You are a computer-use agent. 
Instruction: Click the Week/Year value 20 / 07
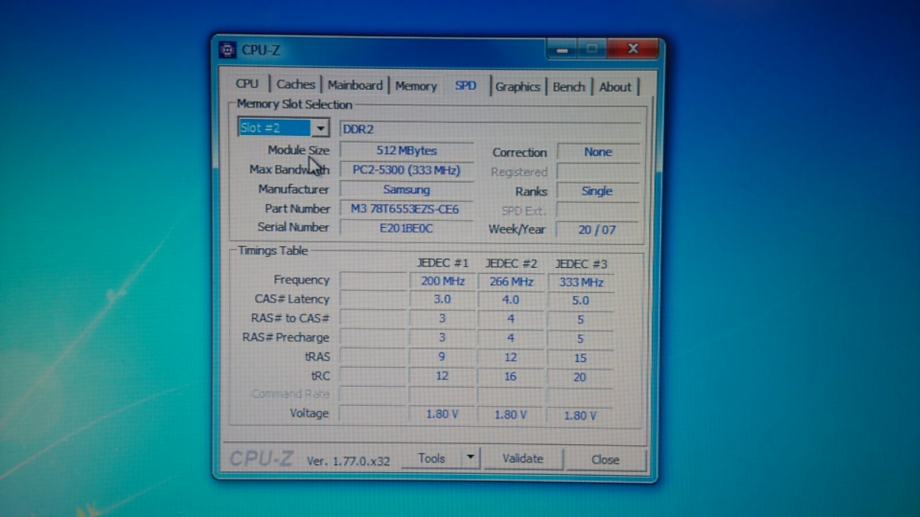[597, 230]
